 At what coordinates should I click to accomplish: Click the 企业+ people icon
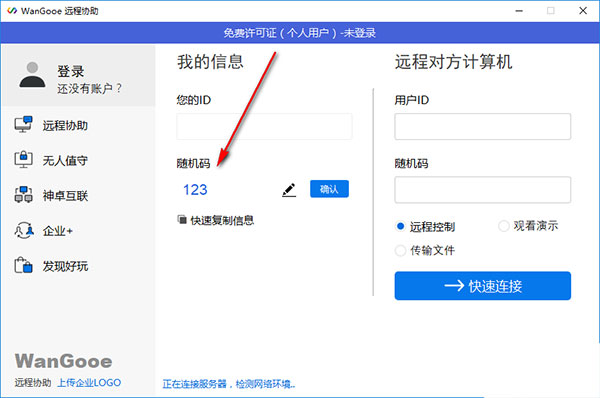[x=24, y=230]
